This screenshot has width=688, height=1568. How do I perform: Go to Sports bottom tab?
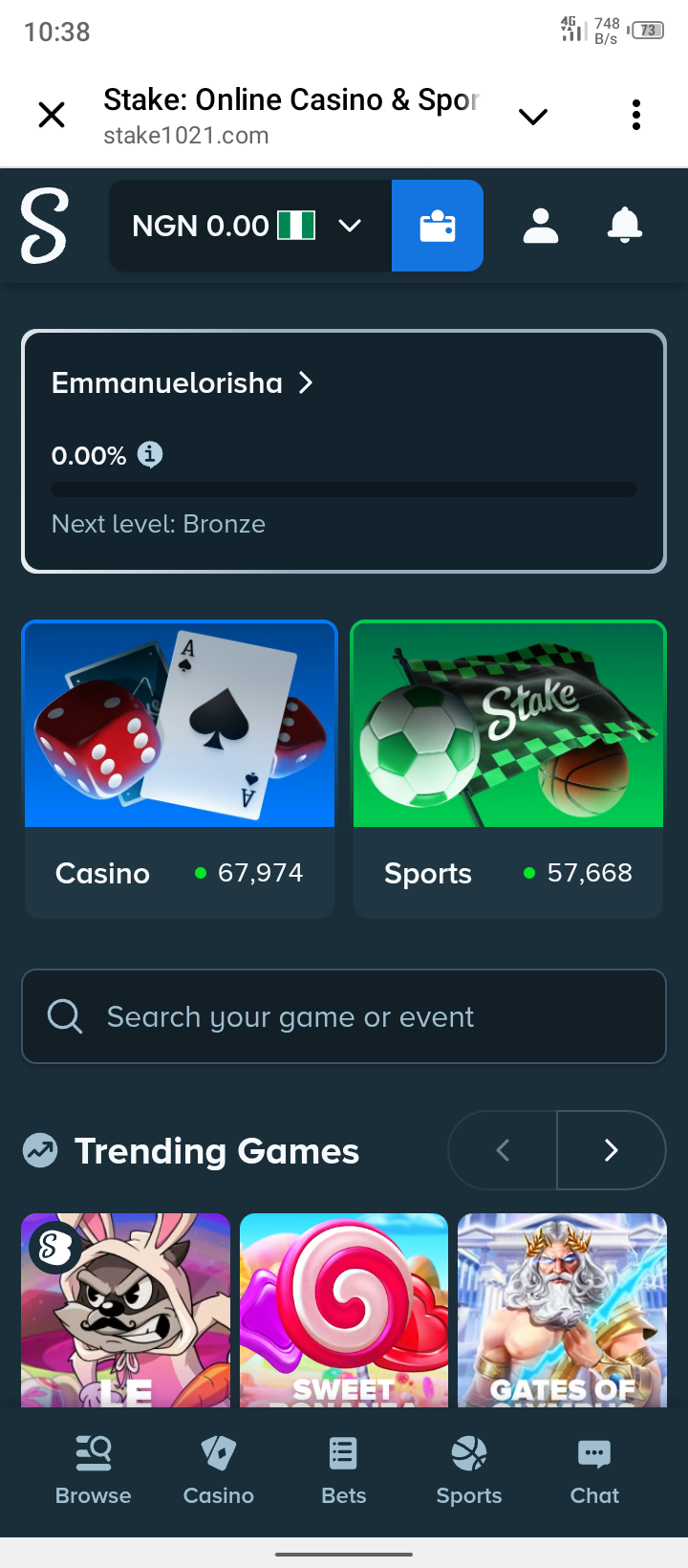click(x=469, y=1470)
